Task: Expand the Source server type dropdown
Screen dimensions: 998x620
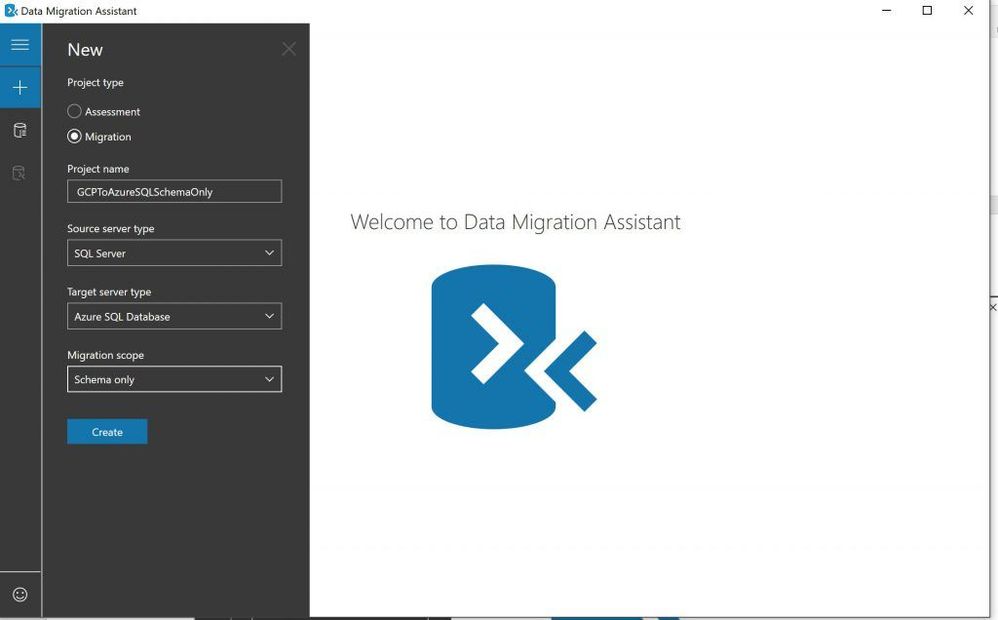Action: pos(174,253)
